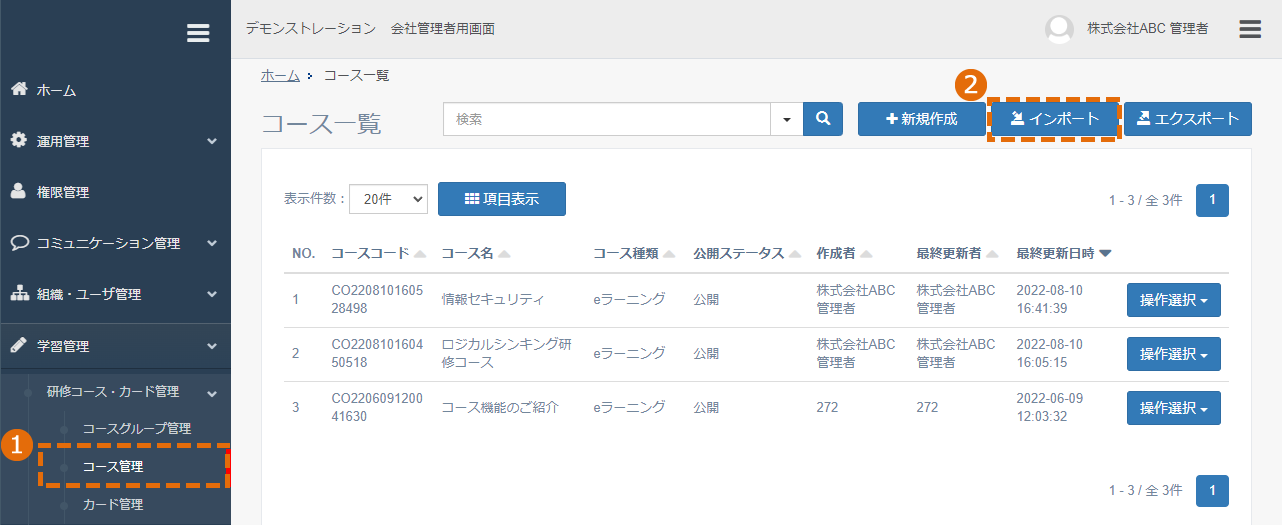This screenshot has height=525, width=1282.
Task: Select カード管理 in sidebar
Action: tap(113, 504)
